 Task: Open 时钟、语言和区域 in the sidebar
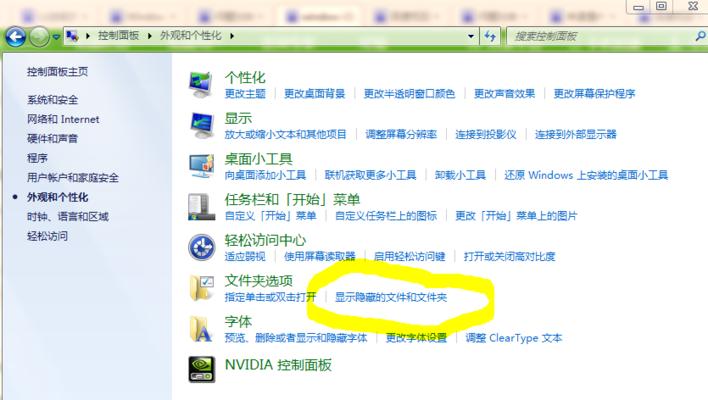tap(68, 216)
